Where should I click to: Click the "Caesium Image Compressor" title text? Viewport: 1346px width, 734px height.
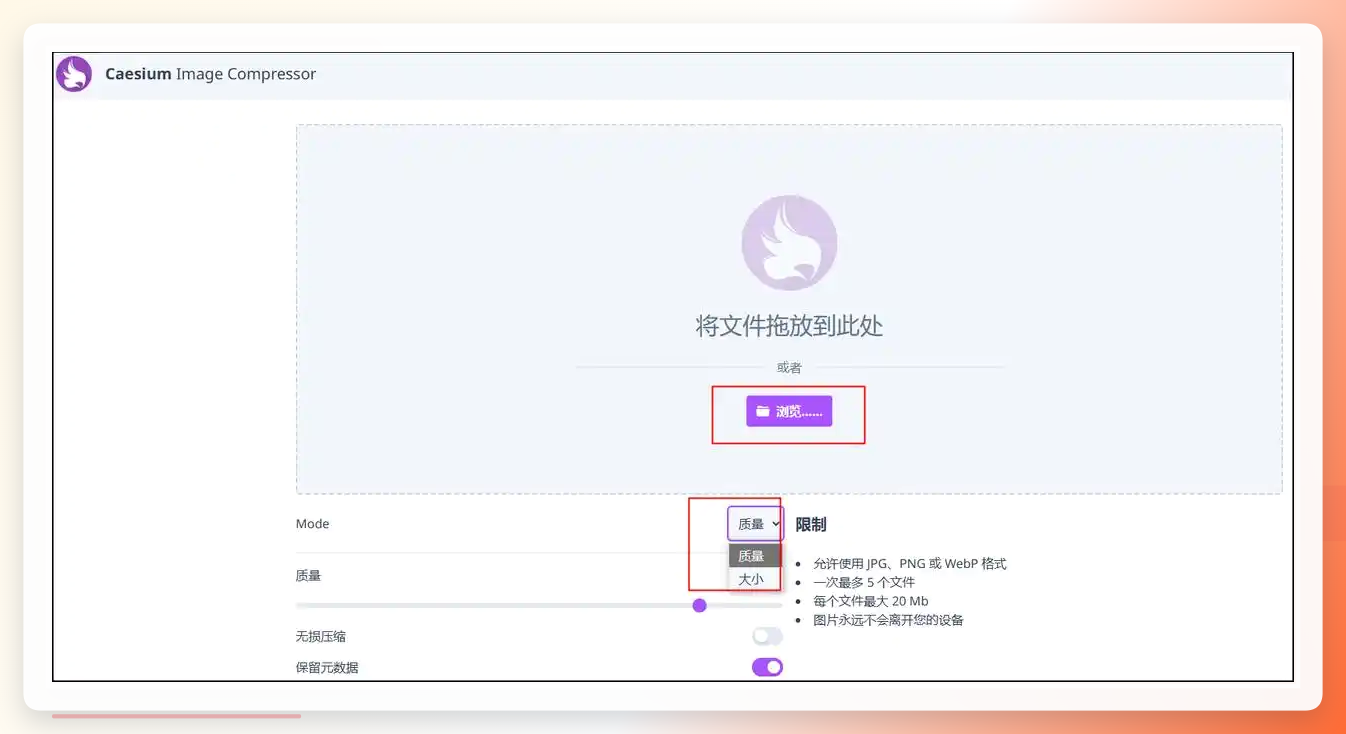tap(210, 74)
